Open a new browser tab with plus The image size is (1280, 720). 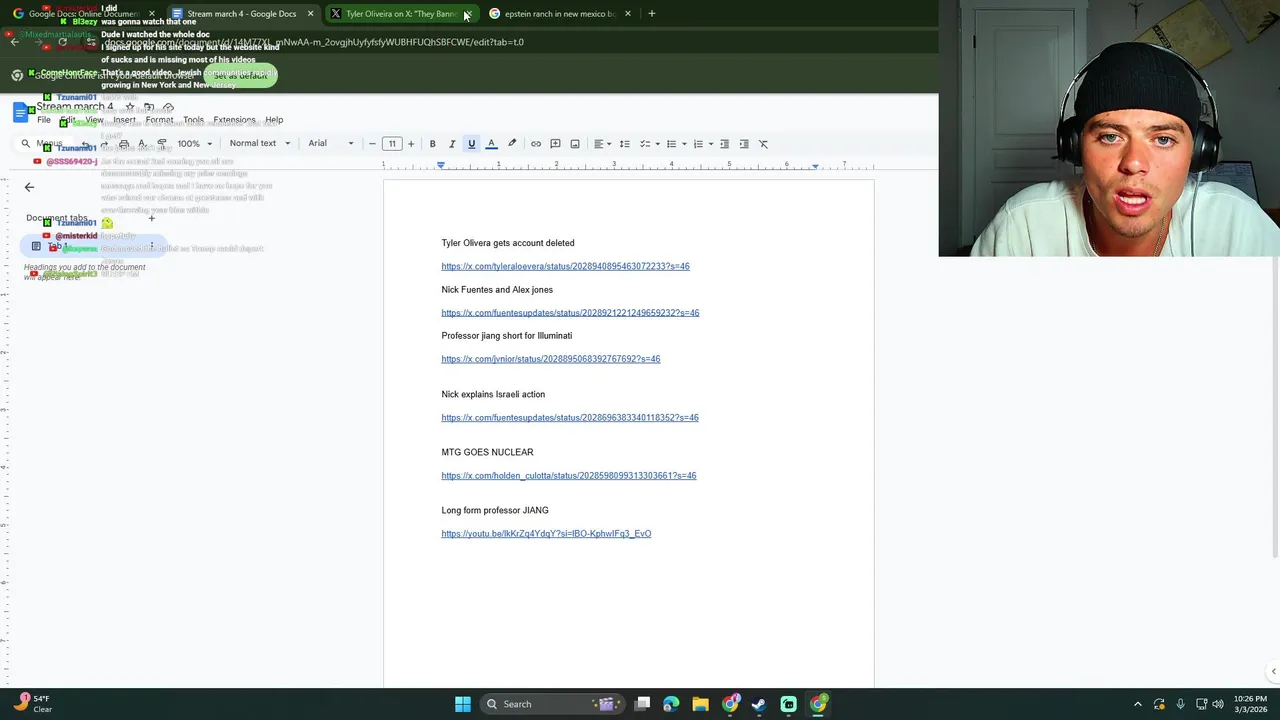(651, 14)
